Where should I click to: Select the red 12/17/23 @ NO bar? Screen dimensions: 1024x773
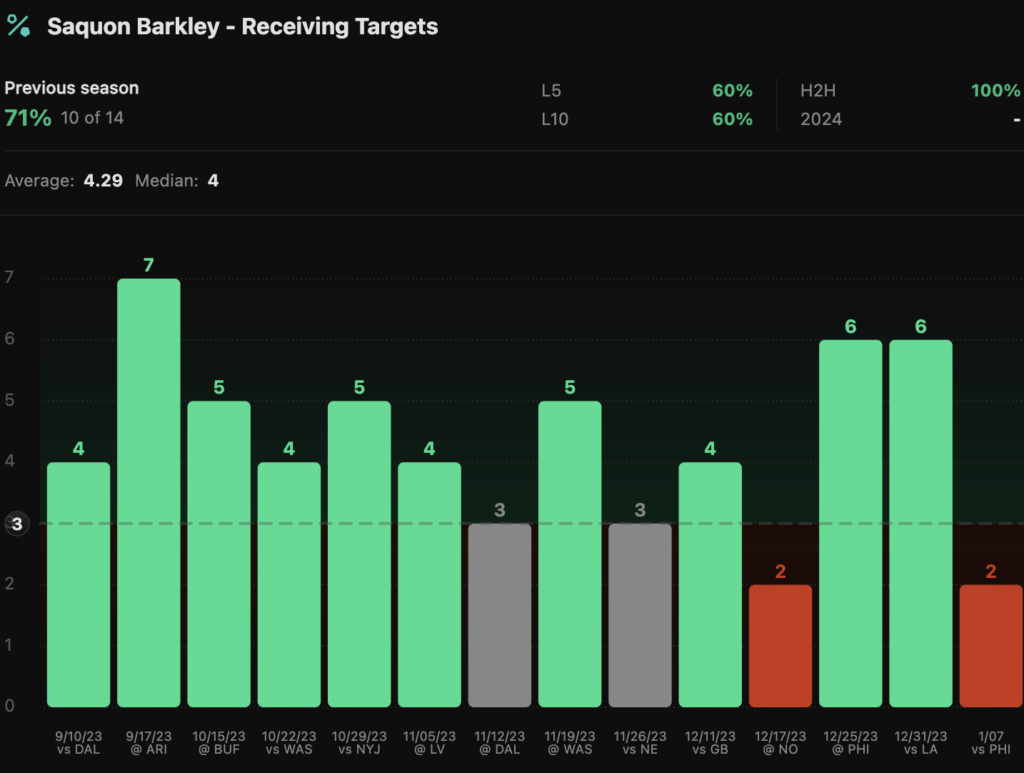[x=780, y=646]
